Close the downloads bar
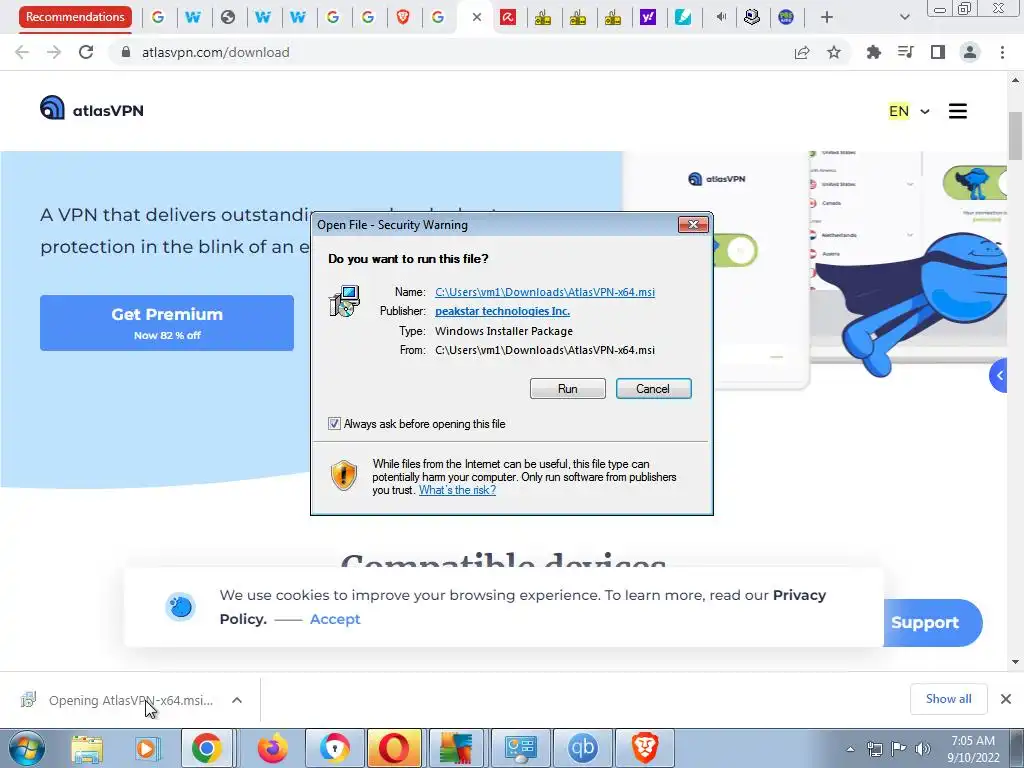 tap(1006, 699)
